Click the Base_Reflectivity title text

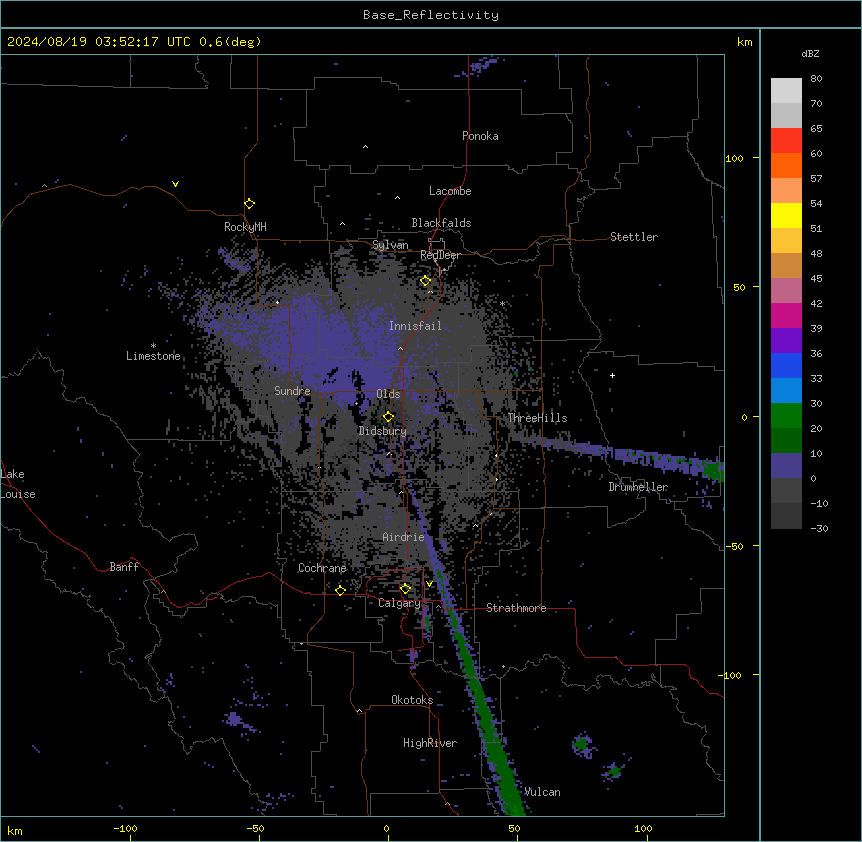point(431,15)
